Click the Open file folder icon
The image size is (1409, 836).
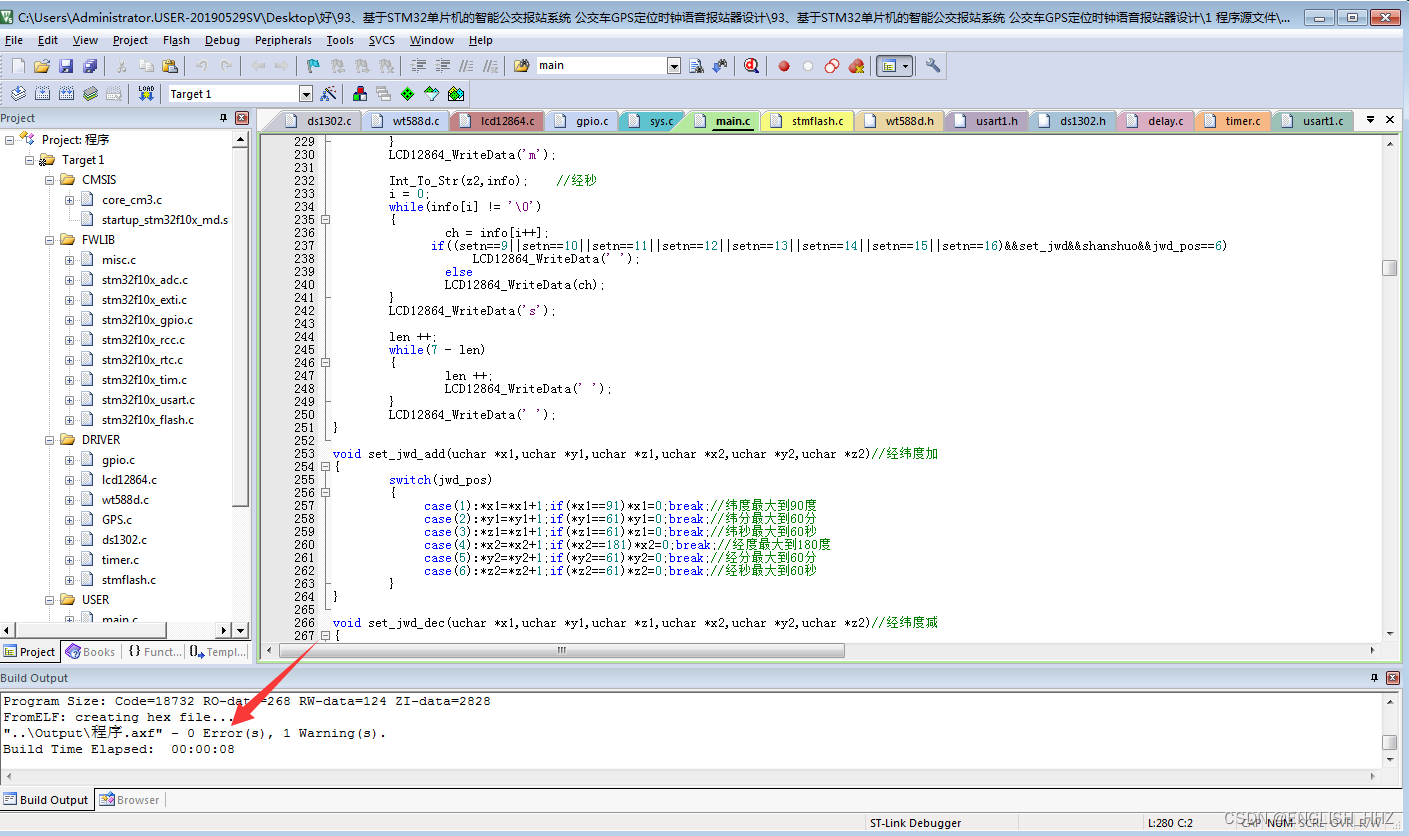click(42, 66)
